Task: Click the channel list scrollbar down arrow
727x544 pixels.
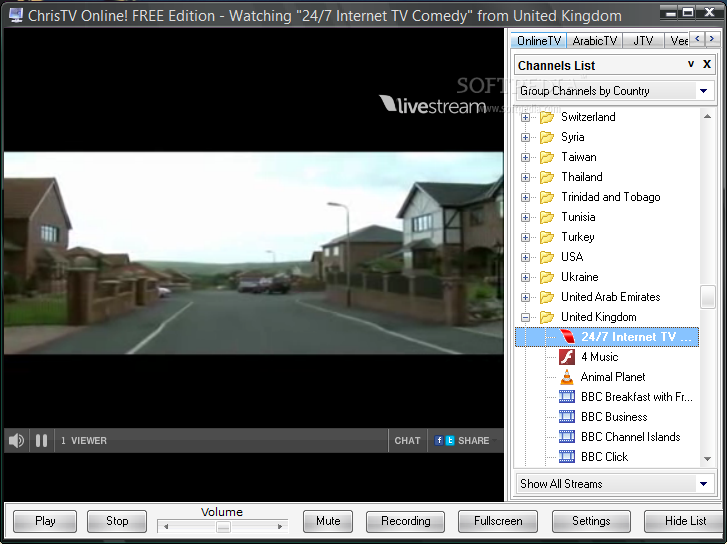Action: [x=707, y=459]
